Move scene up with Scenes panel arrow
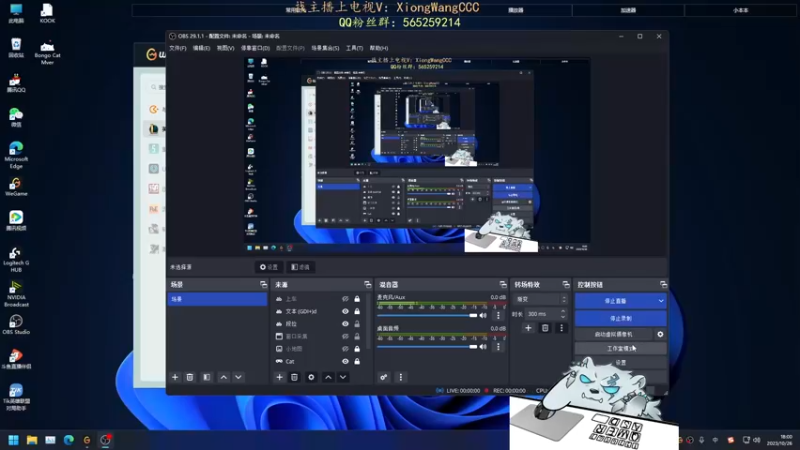800x450 pixels. click(x=223, y=377)
